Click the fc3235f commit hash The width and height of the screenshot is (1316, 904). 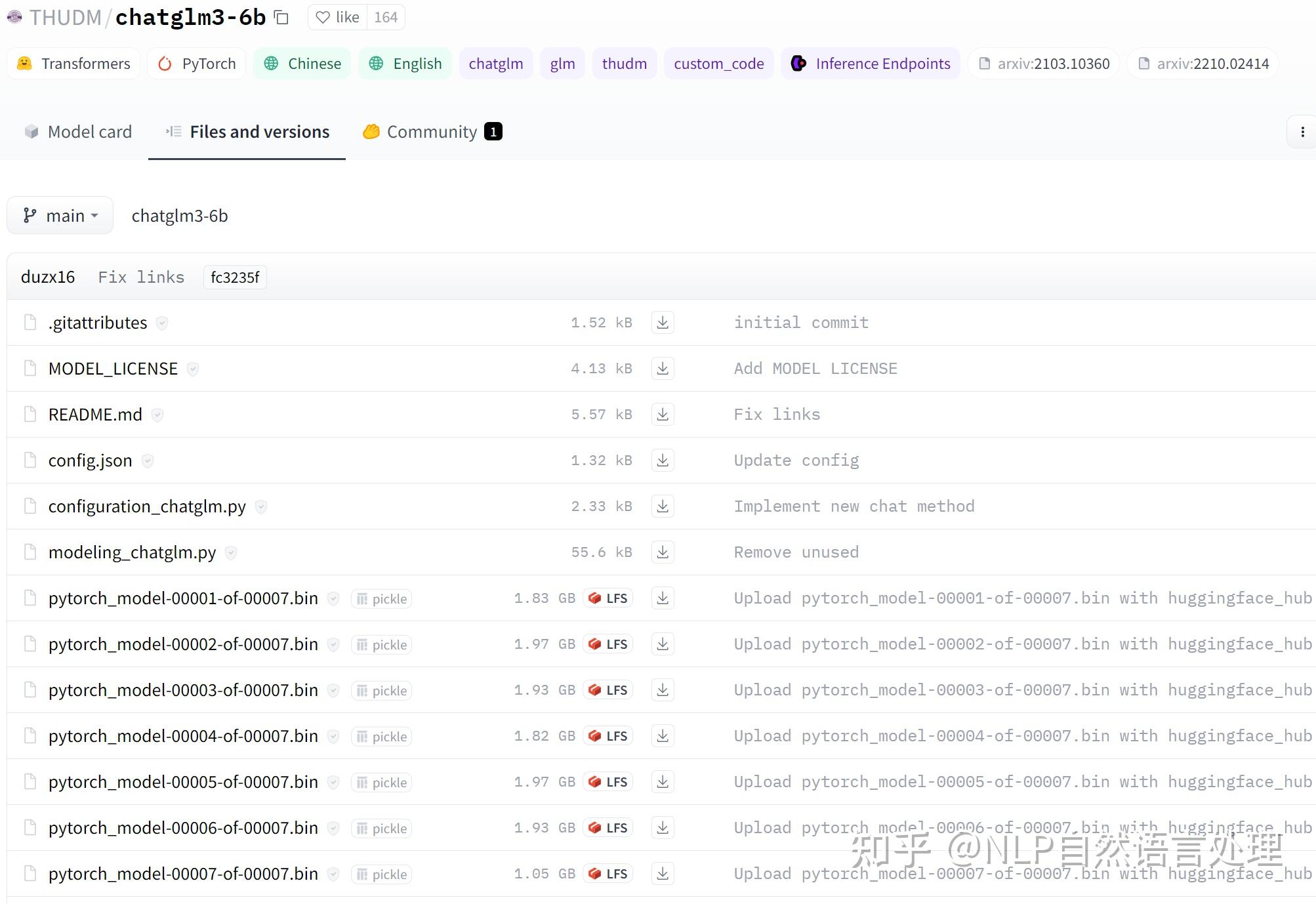234,277
